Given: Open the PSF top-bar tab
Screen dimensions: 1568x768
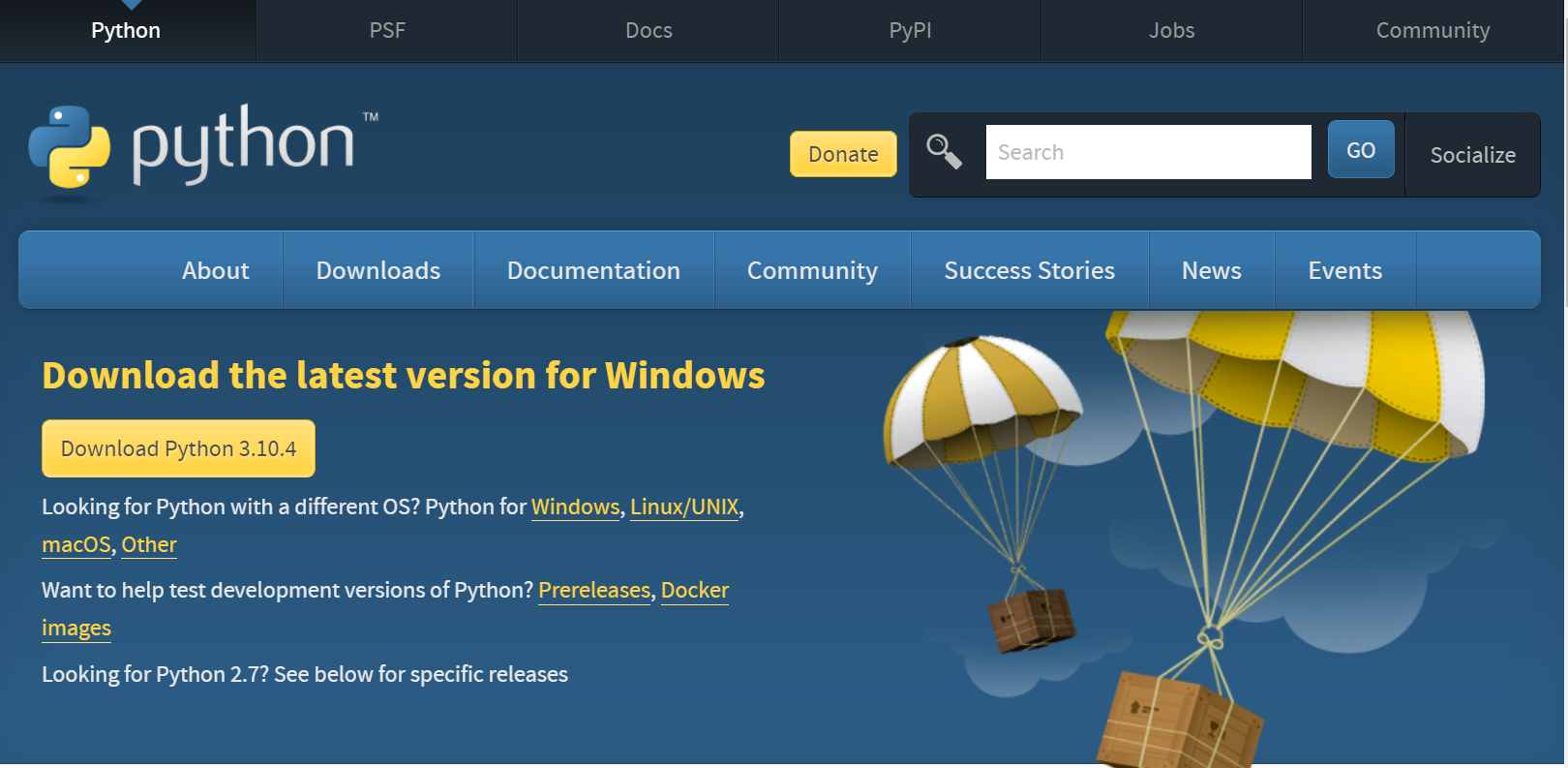Looking at the screenshot, I should point(387,31).
